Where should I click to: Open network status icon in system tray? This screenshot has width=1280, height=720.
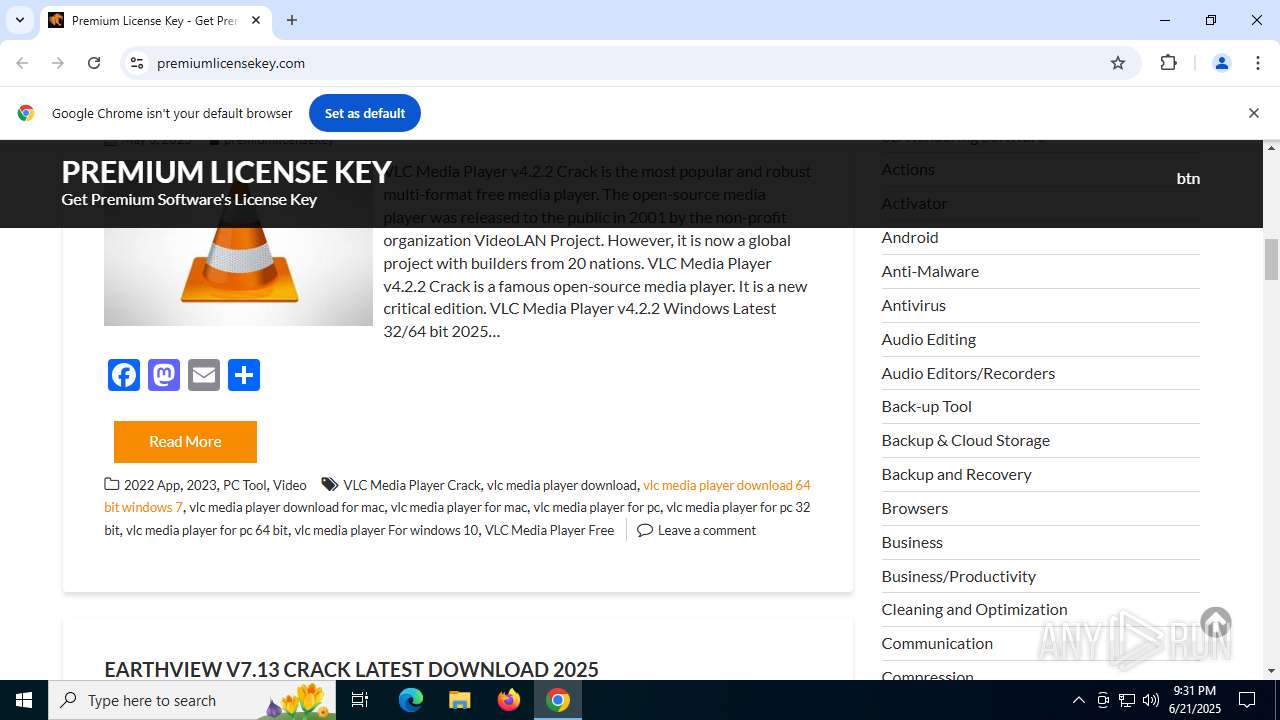pos(1127,700)
